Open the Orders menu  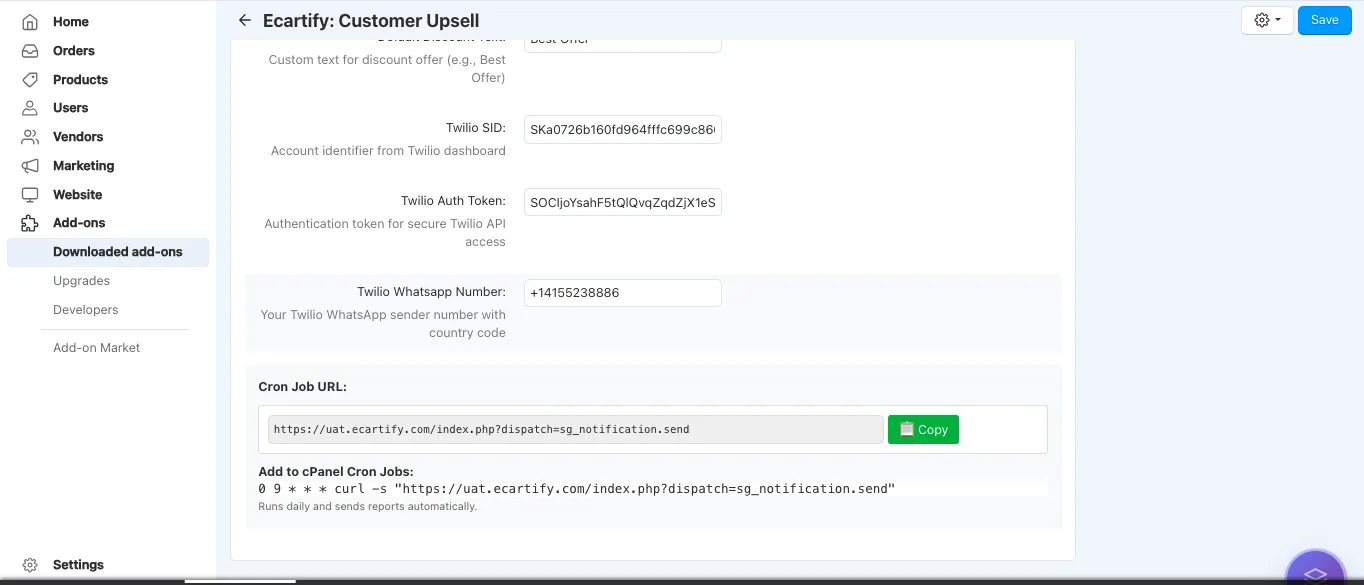[74, 51]
